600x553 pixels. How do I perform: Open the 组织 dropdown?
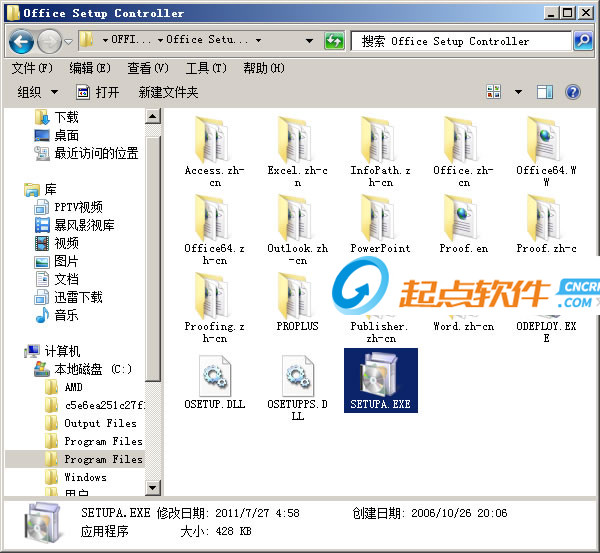pos(38,92)
